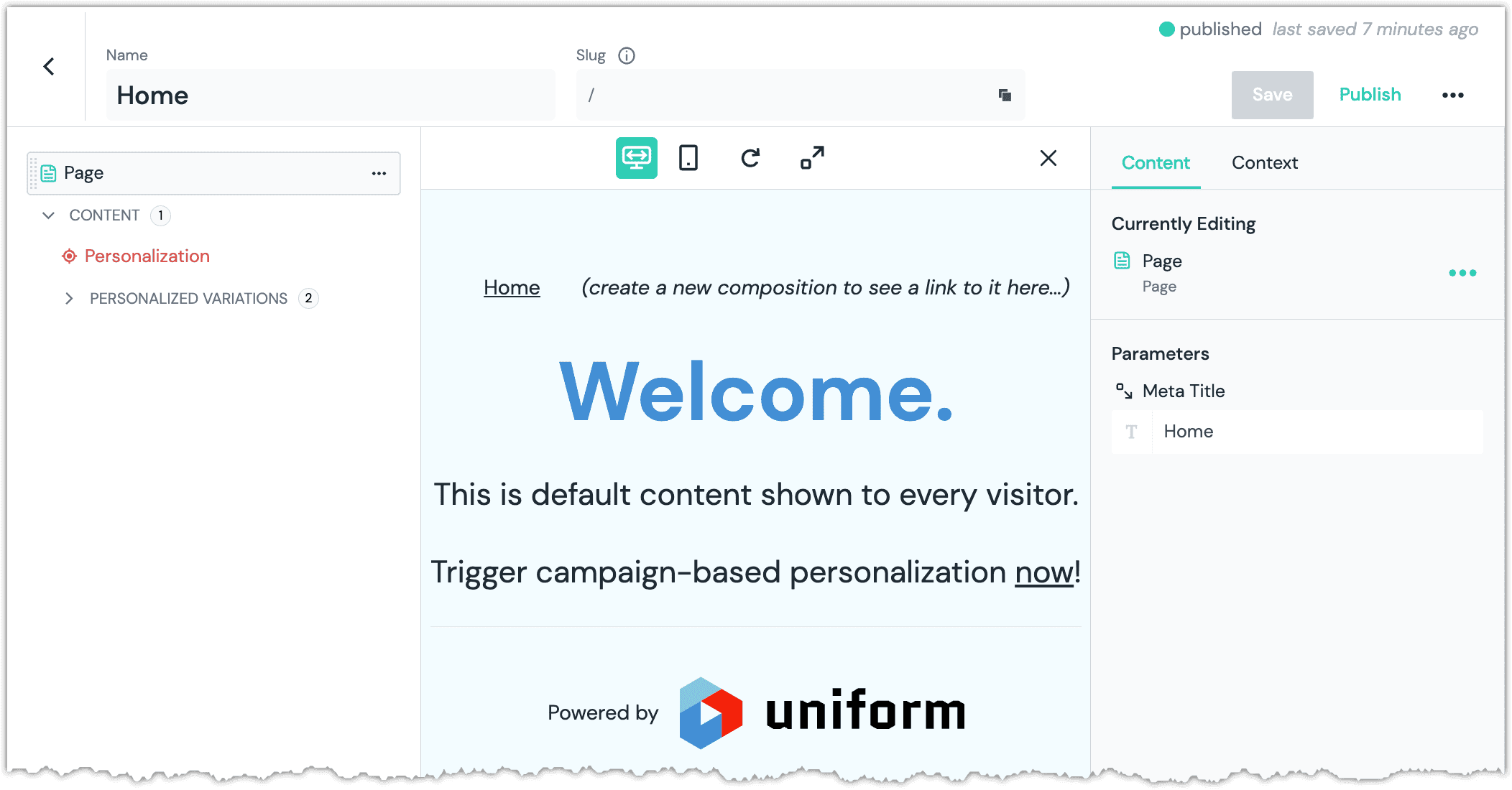Screen dimensions: 1512x790
Task: Click the Publish button
Action: click(x=1371, y=95)
